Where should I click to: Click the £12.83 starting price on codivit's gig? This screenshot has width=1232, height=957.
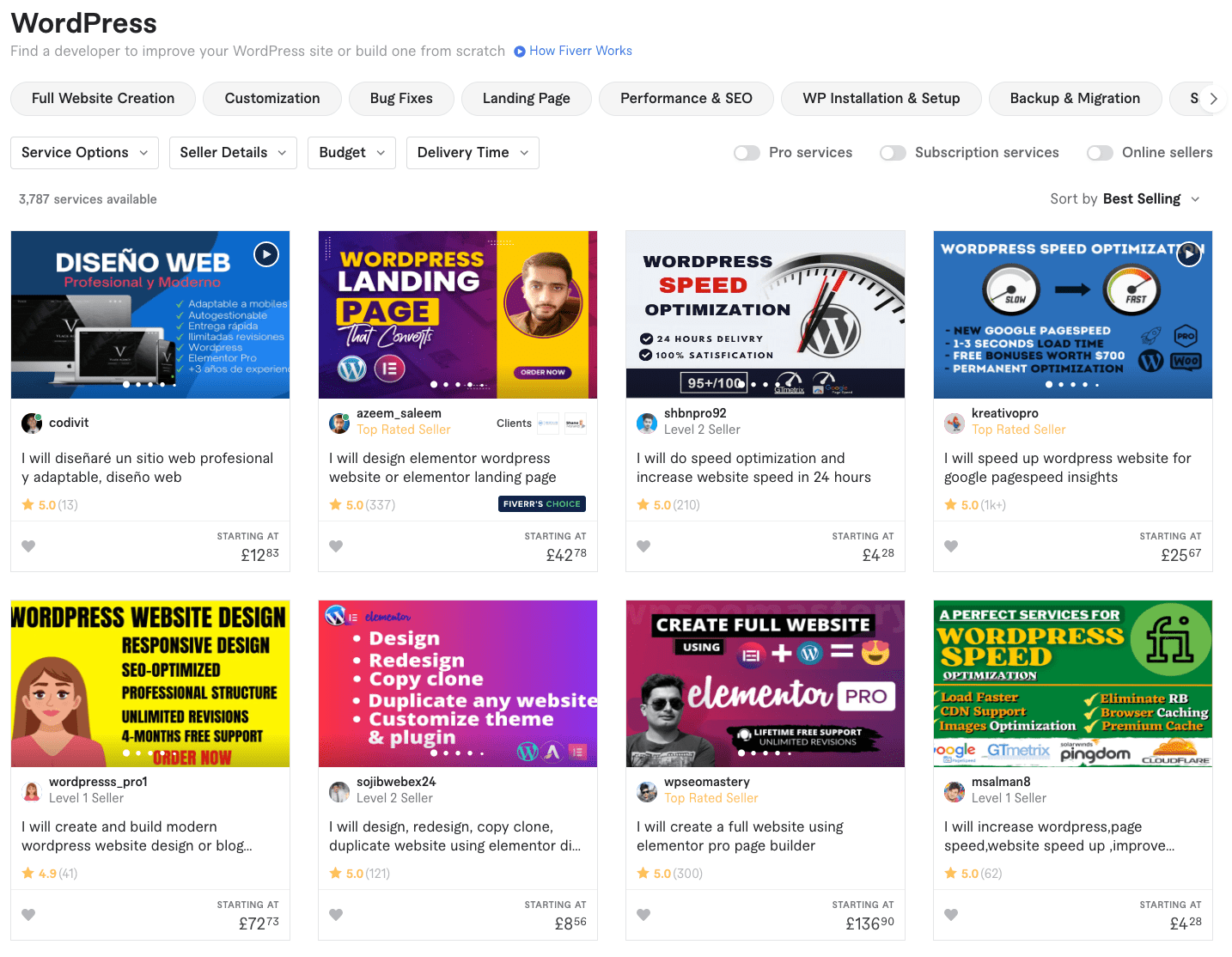pyautogui.click(x=259, y=555)
